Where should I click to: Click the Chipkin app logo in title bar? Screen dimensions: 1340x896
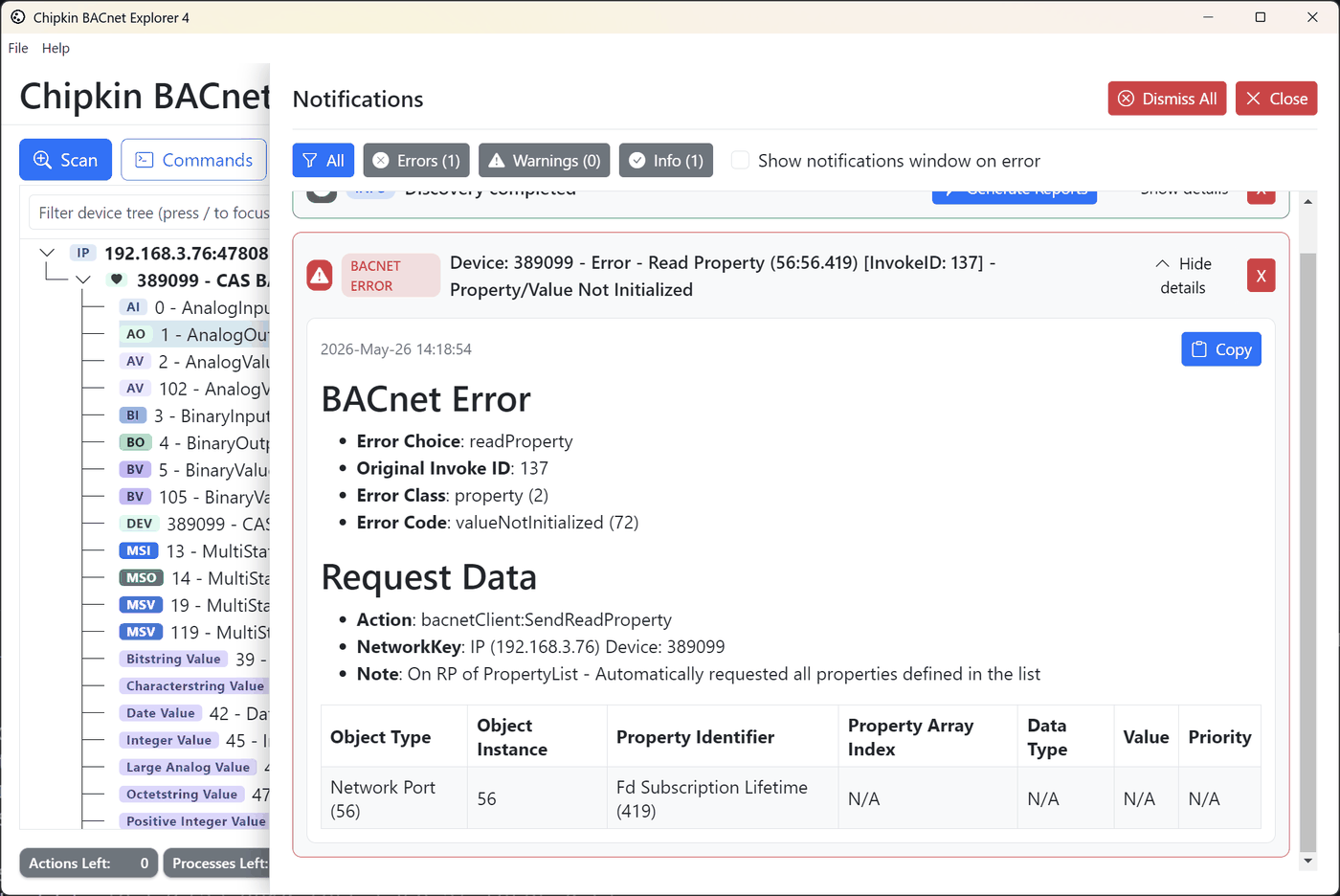pyautogui.click(x=18, y=16)
